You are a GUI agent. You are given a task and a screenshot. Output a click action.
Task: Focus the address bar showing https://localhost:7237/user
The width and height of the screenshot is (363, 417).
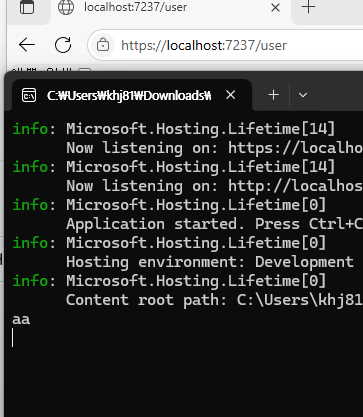225,45
